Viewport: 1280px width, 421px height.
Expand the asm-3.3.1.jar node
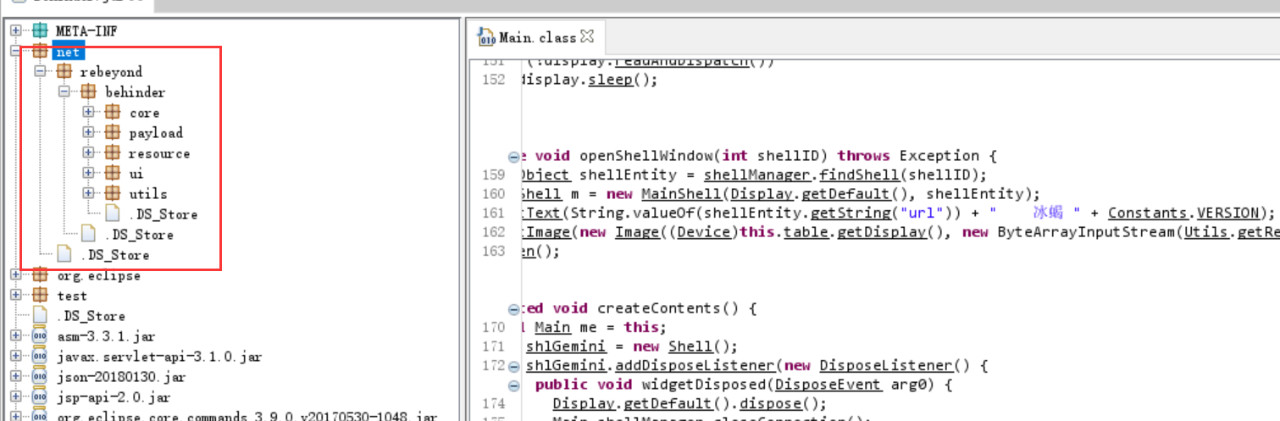(x=16, y=336)
